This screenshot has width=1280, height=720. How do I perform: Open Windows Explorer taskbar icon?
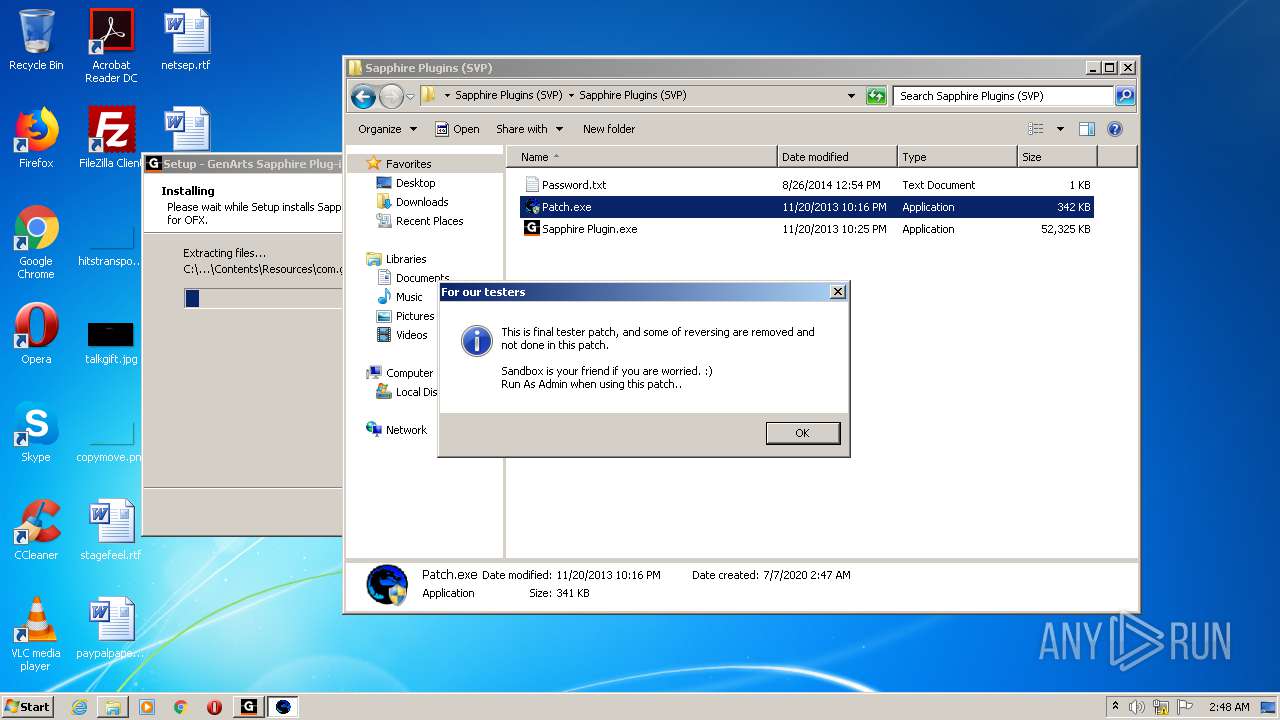[x=113, y=707]
